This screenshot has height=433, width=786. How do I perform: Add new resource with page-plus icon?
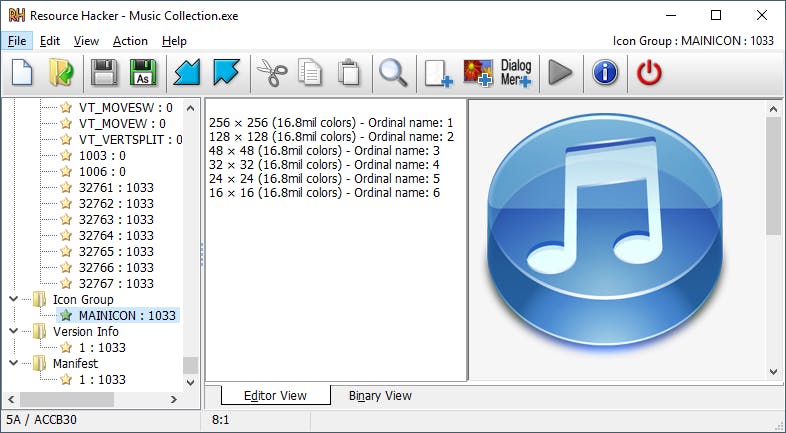pyautogui.click(x=438, y=74)
